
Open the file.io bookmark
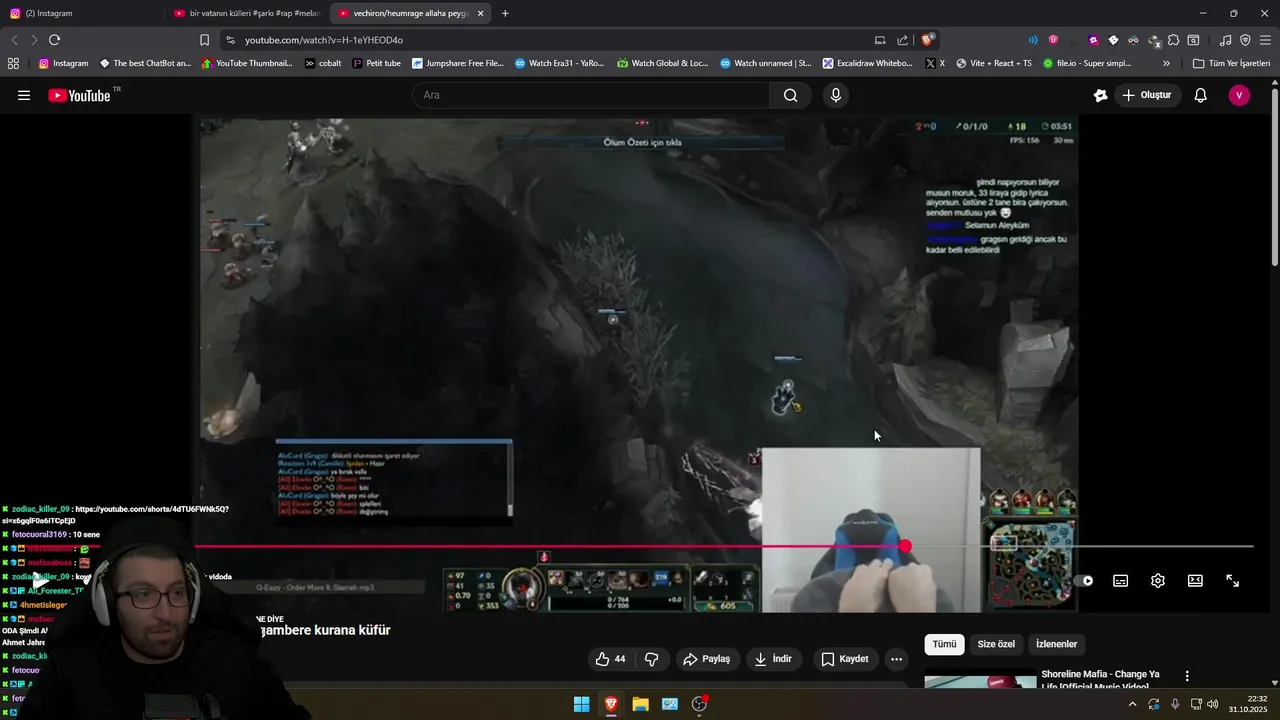pos(1087,63)
